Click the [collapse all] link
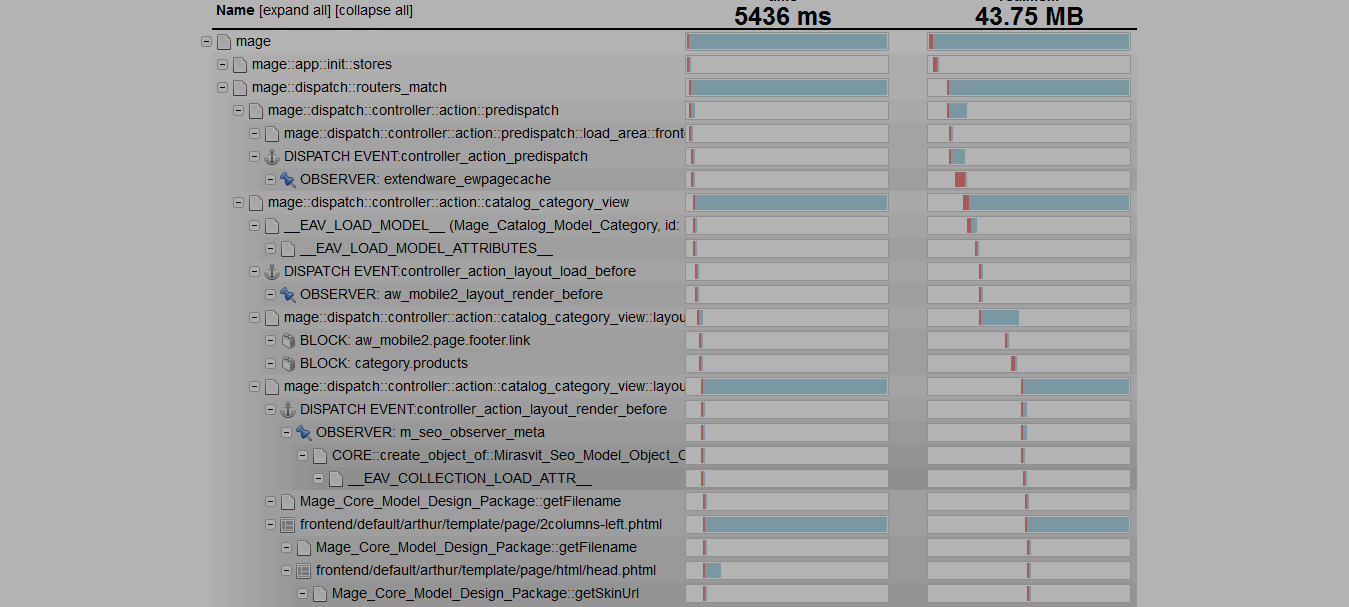Screen dimensions: 1349x607 click(374, 11)
